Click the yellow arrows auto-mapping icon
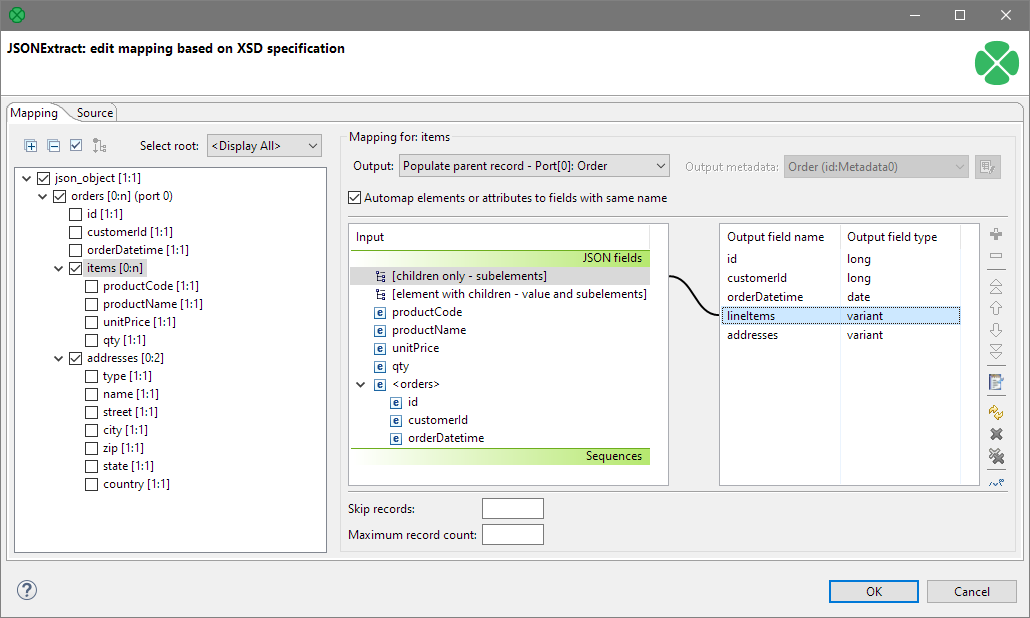 point(996,412)
